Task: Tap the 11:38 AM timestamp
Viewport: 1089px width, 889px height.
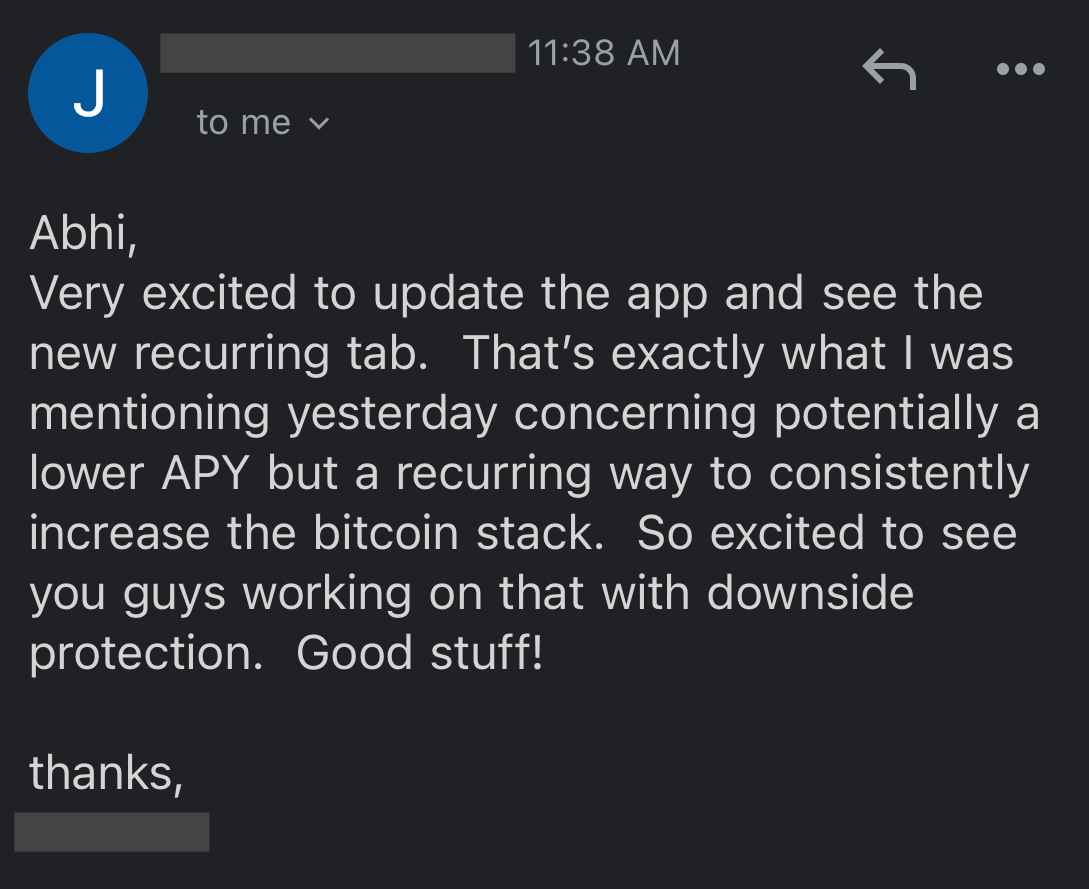Action: pyautogui.click(x=604, y=53)
